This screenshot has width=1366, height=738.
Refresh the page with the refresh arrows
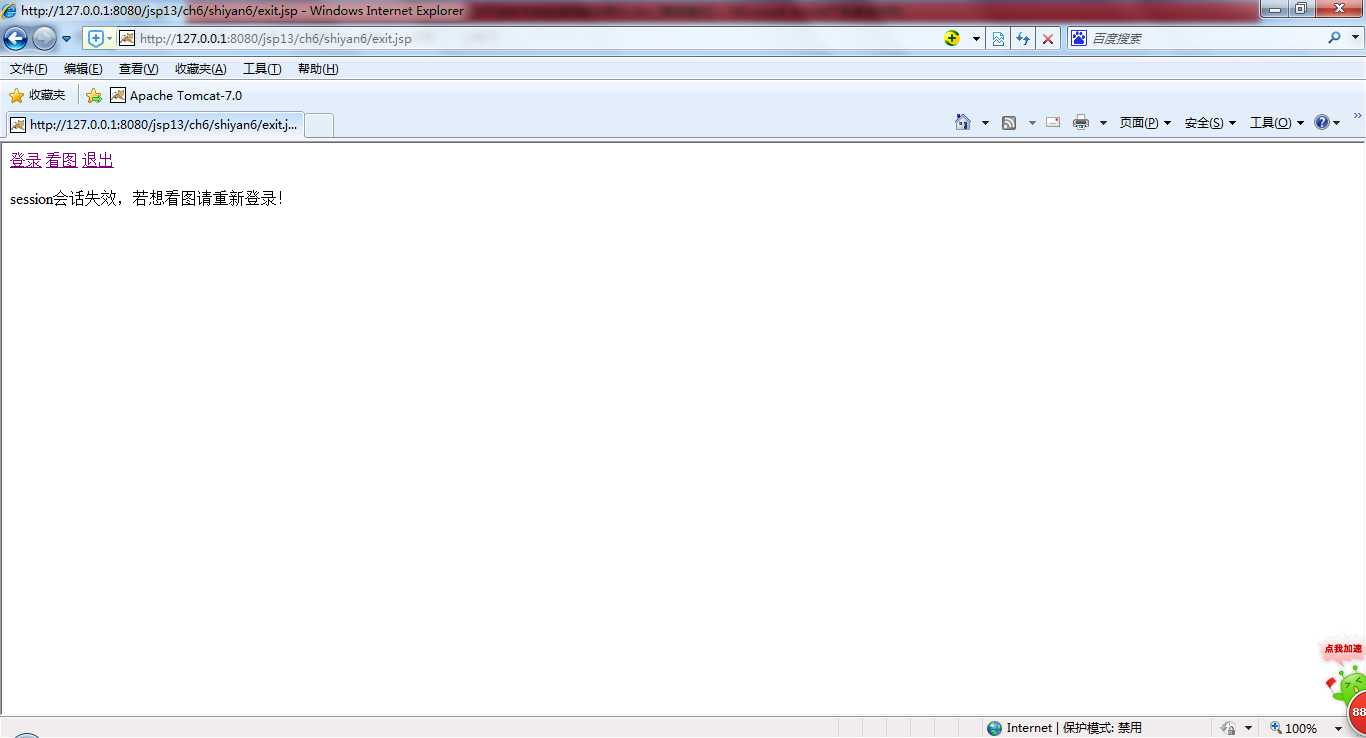pyautogui.click(x=1023, y=39)
